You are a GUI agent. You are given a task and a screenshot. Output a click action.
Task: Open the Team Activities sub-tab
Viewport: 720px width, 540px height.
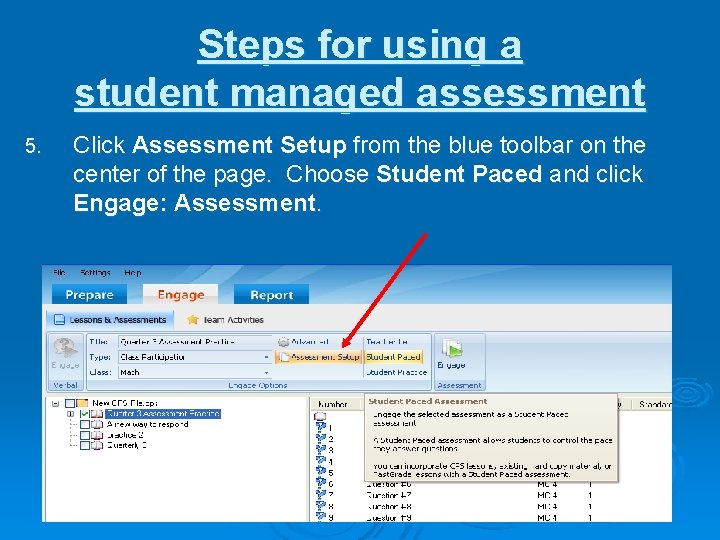tap(225, 320)
